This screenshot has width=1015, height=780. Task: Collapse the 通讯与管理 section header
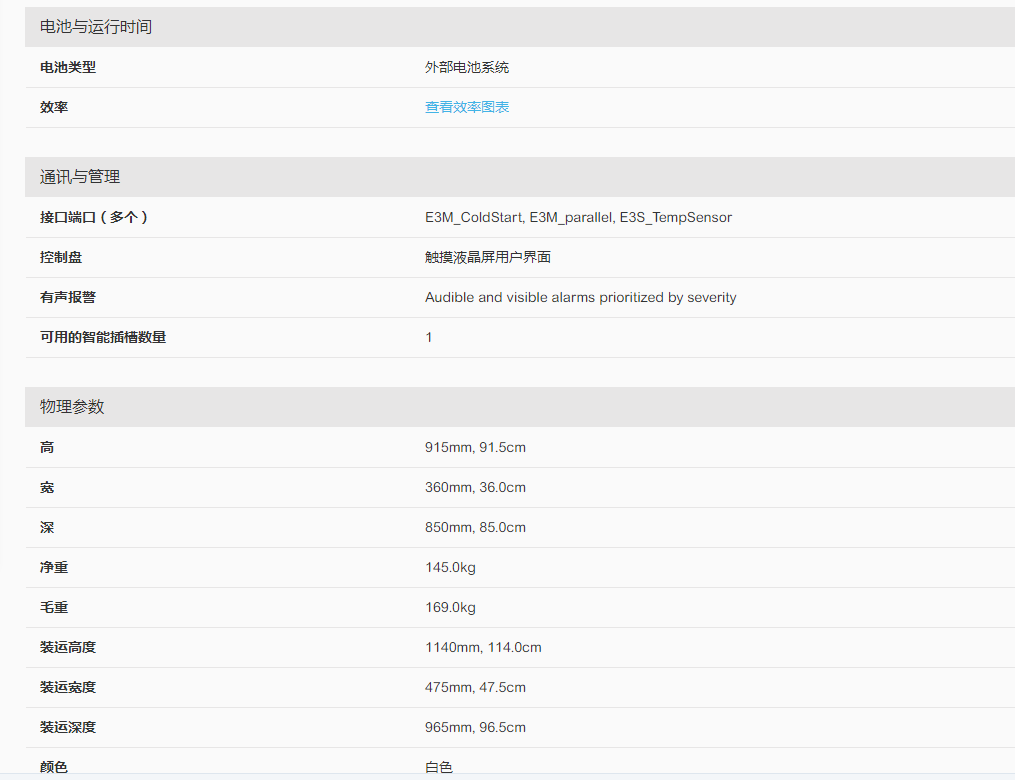coord(80,177)
